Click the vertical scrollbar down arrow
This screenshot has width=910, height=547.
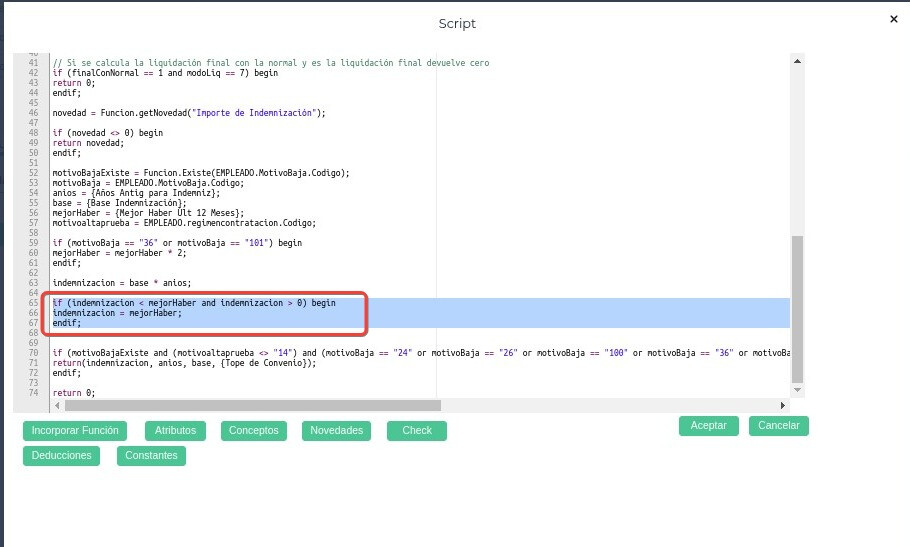coord(797,390)
